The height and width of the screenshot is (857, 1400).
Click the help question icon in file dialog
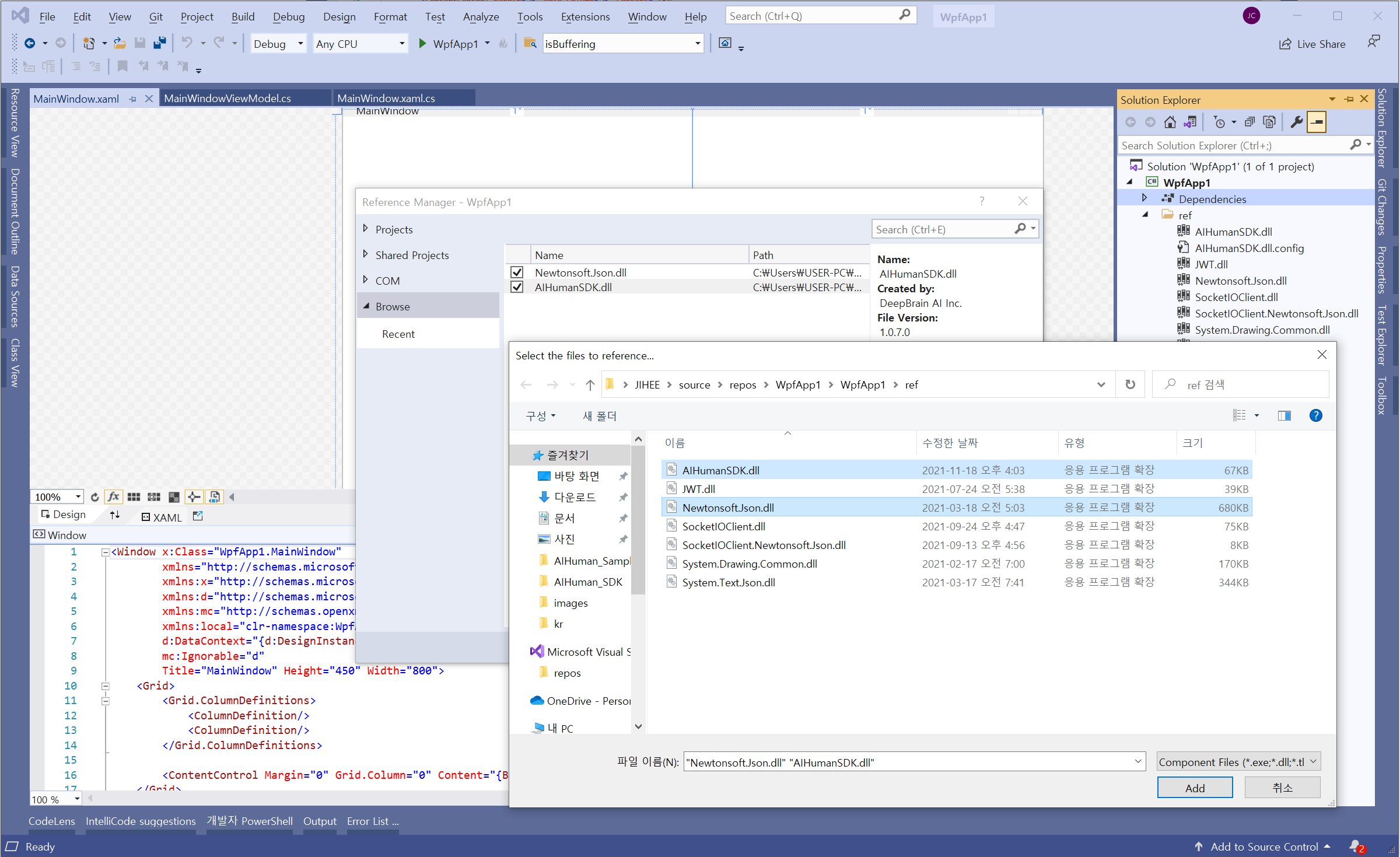click(1315, 415)
